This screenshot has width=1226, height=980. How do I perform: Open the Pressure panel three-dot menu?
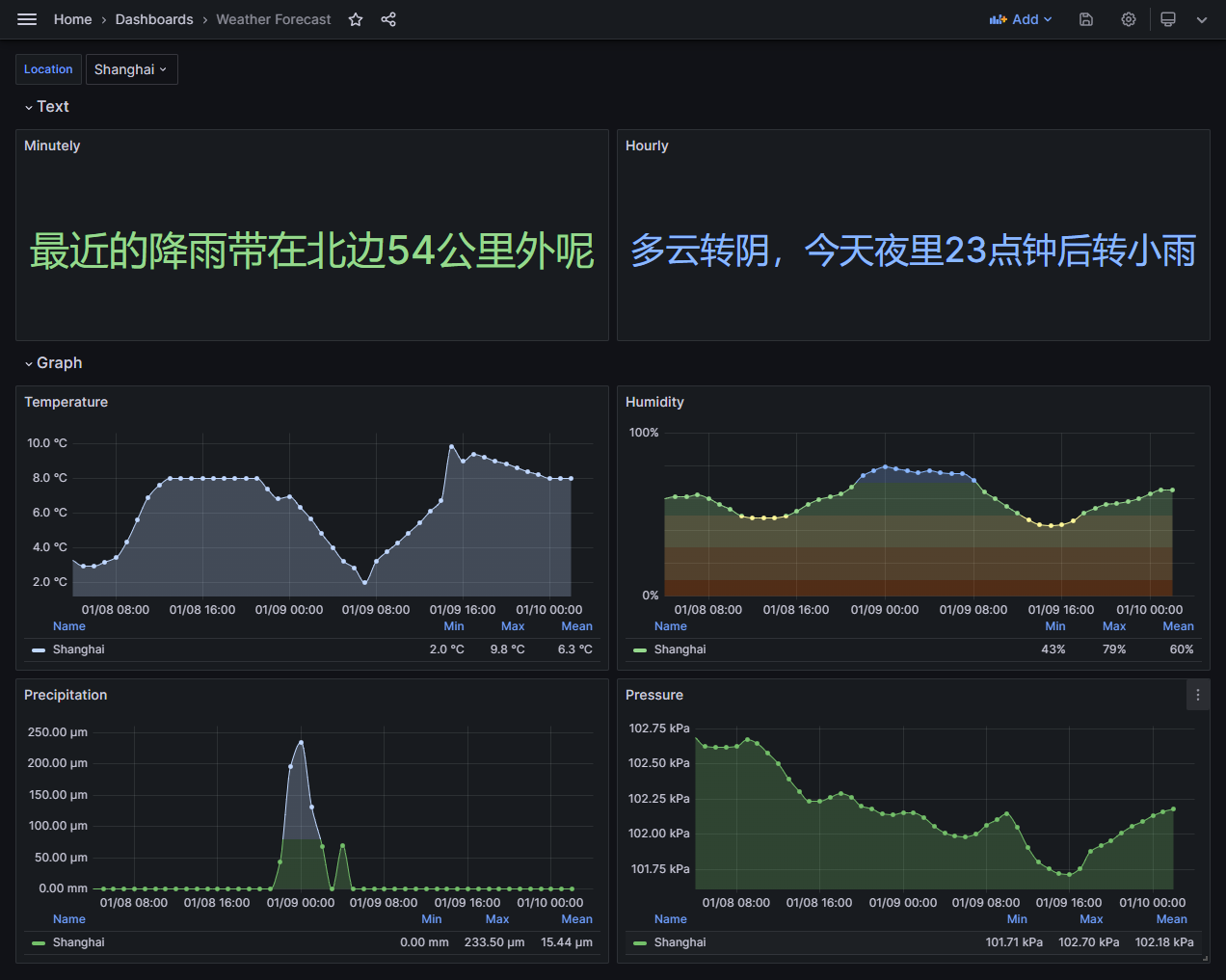pyautogui.click(x=1198, y=695)
